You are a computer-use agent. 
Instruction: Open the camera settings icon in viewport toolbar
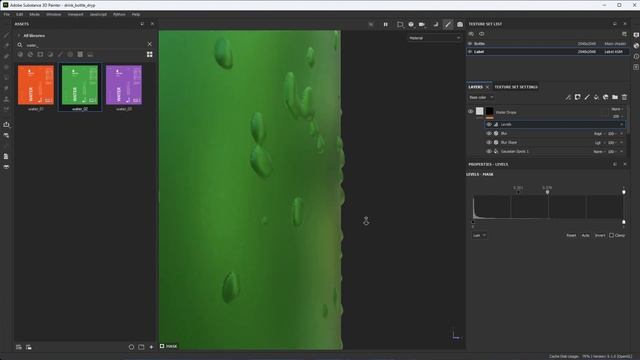coord(422,24)
